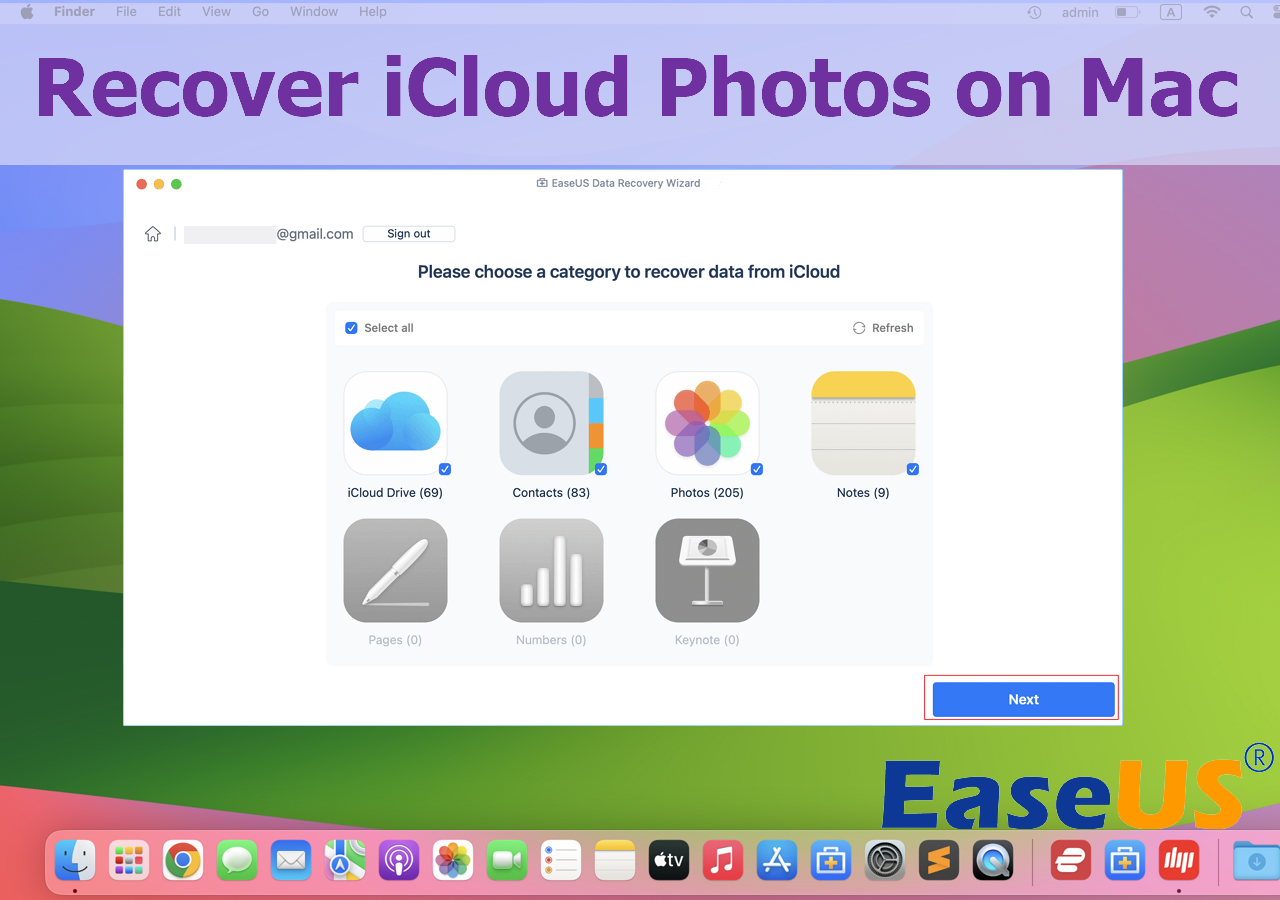Open Reminders from the Dock

click(561, 859)
